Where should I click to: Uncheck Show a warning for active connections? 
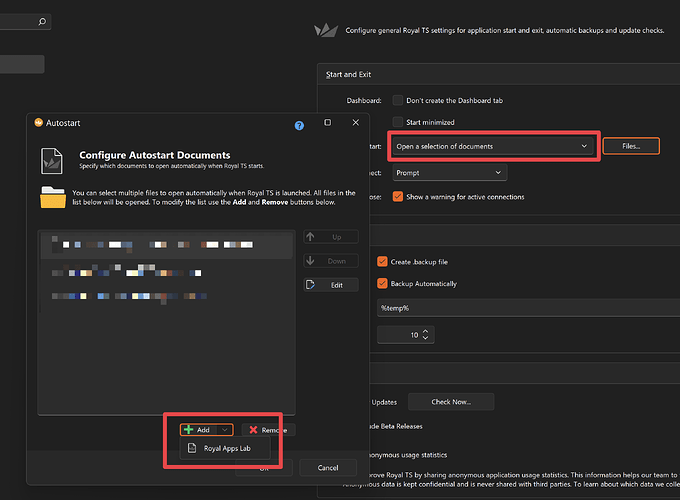(x=398, y=196)
